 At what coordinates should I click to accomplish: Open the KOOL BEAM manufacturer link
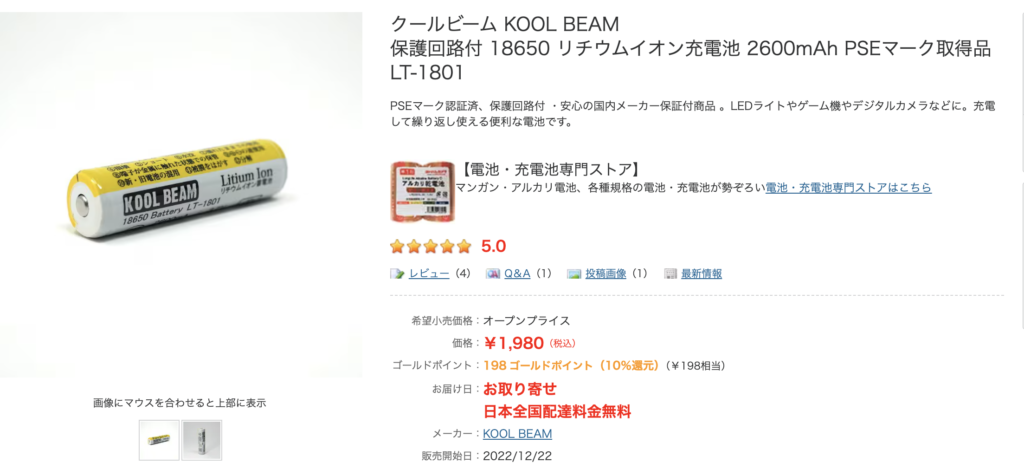tap(517, 434)
